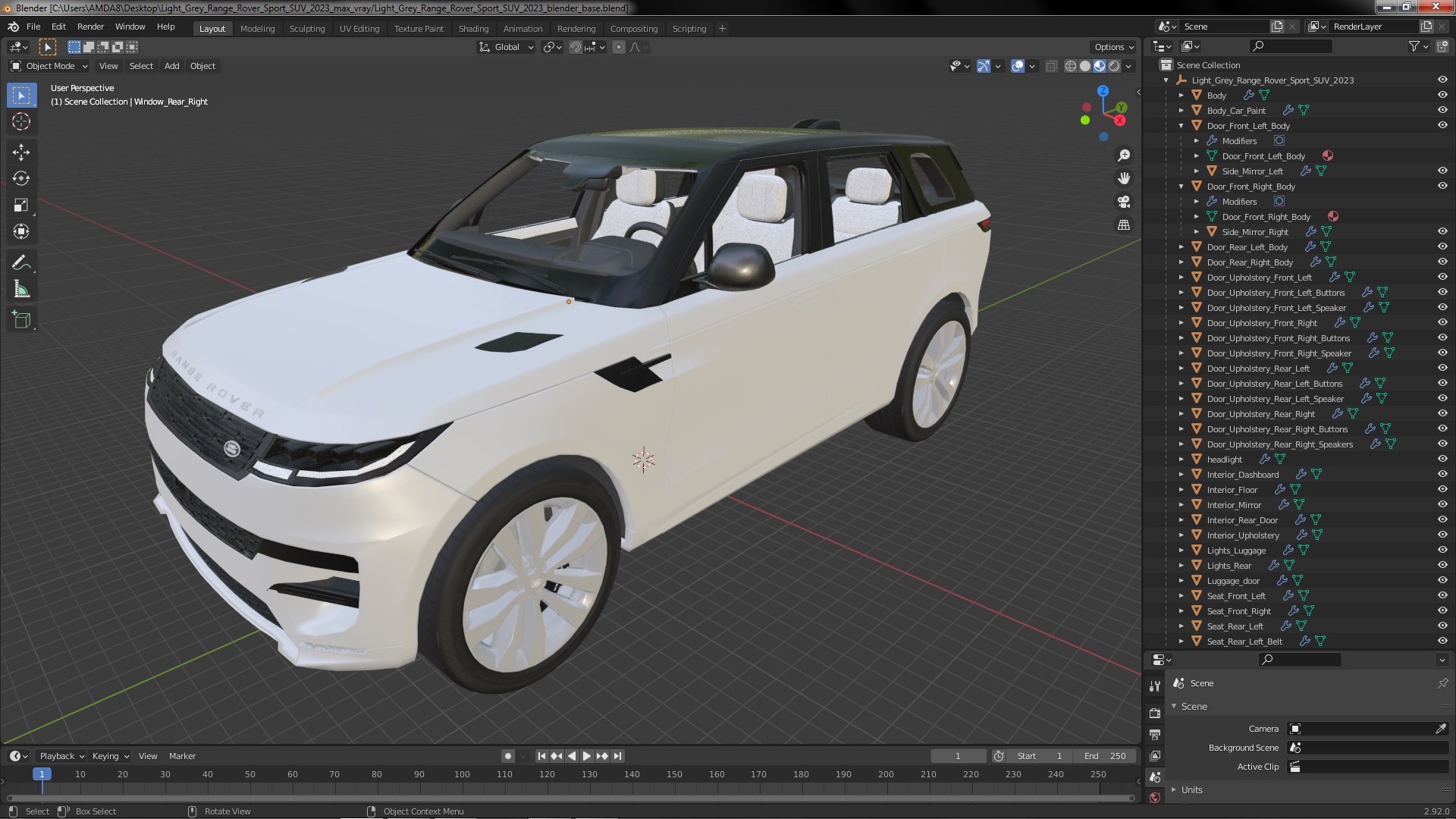Image resolution: width=1456 pixels, height=819 pixels.
Task: Click the eyedropper next to Camera field
Action: (x=1441, y=729)
